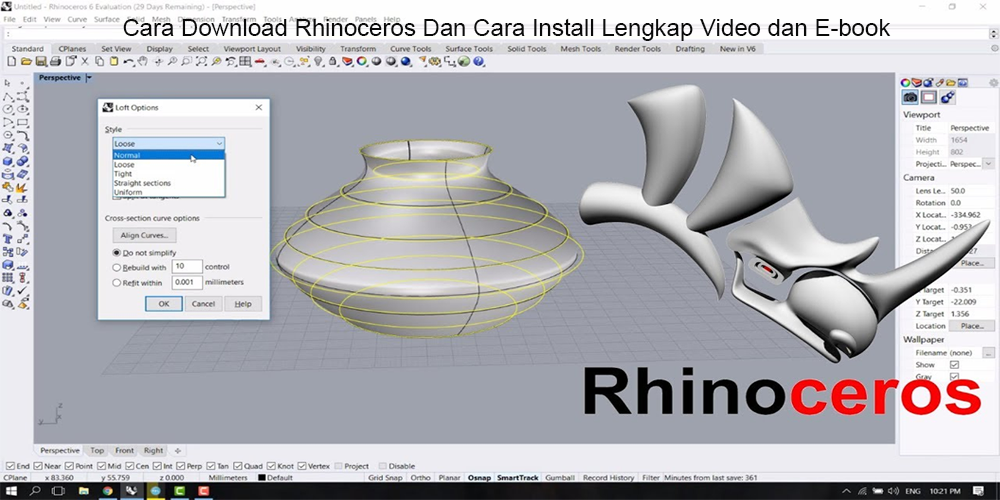Select the arrow pointer tool in left sidebar
The image size is (1000, 500).
pyautogui.click(x=8, y=84)
